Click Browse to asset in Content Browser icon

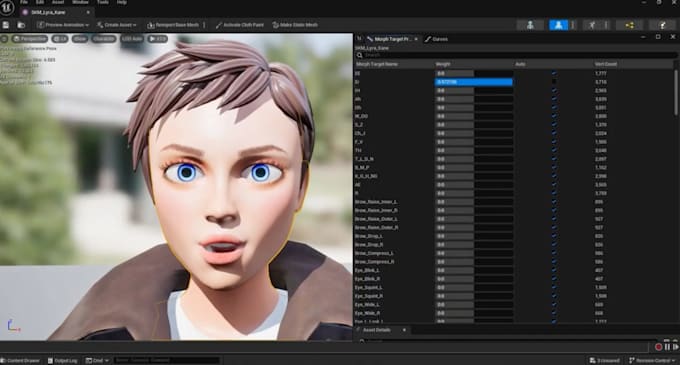(x=21, y=25)
